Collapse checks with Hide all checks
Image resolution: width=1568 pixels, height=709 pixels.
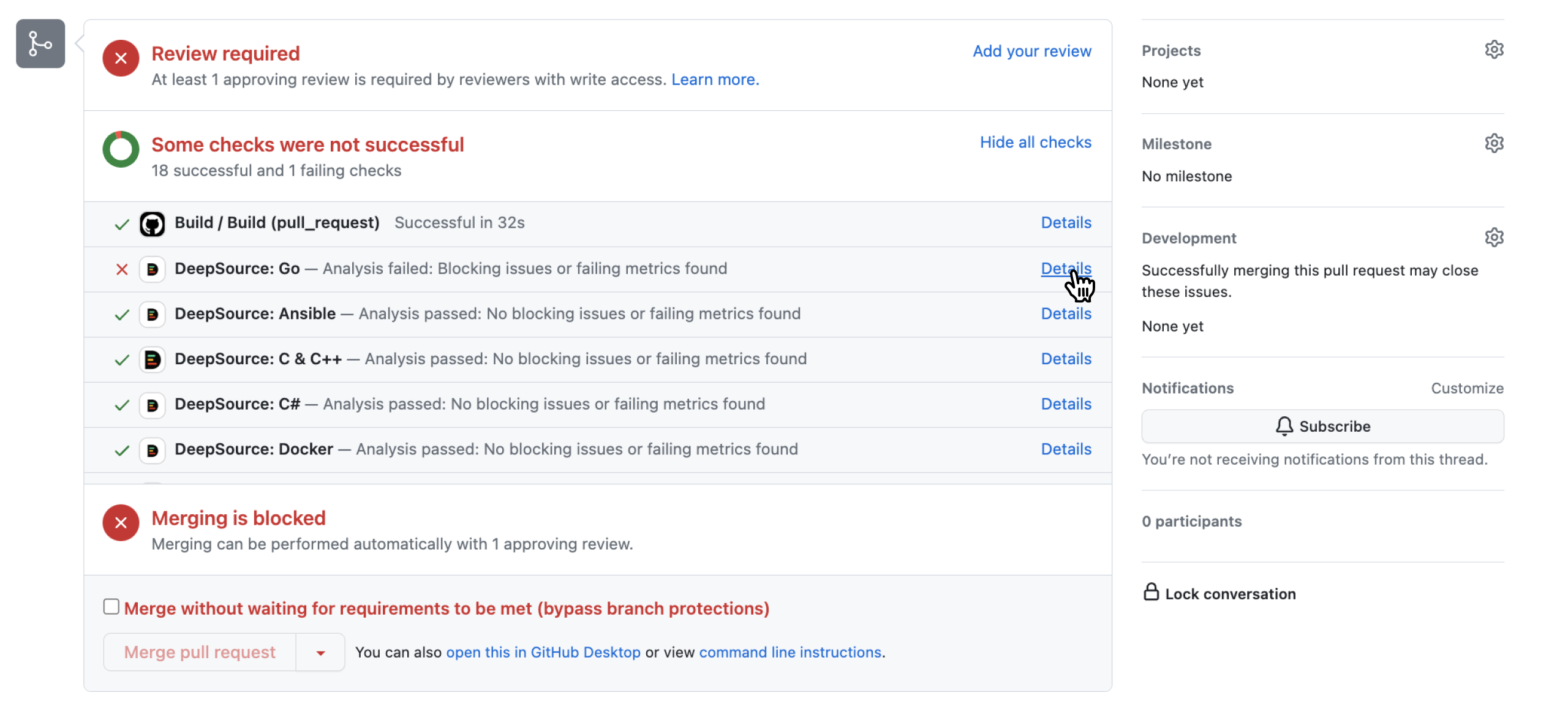1035,142
